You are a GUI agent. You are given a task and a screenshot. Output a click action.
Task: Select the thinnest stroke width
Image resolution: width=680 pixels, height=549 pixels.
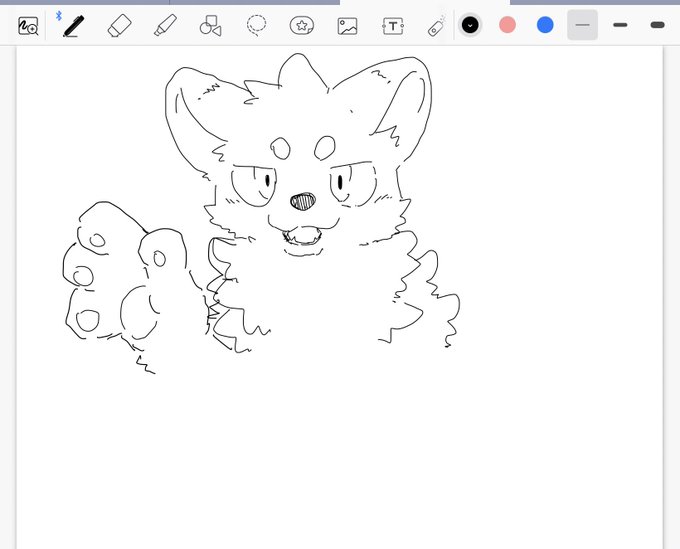582,25
